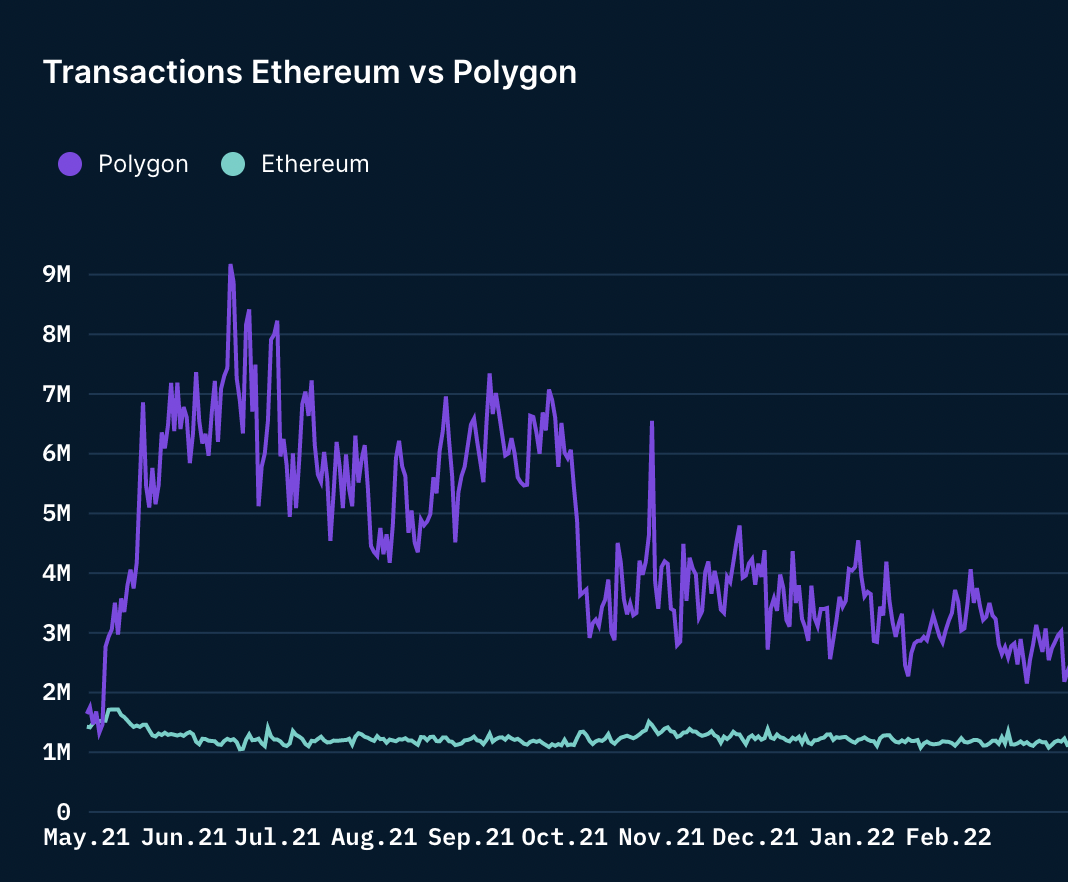Click the purple Polygon legend dot
Image resolution: width=1068 pixels, height=882 pixels.
pyautogui.click(x=70, y=164)
